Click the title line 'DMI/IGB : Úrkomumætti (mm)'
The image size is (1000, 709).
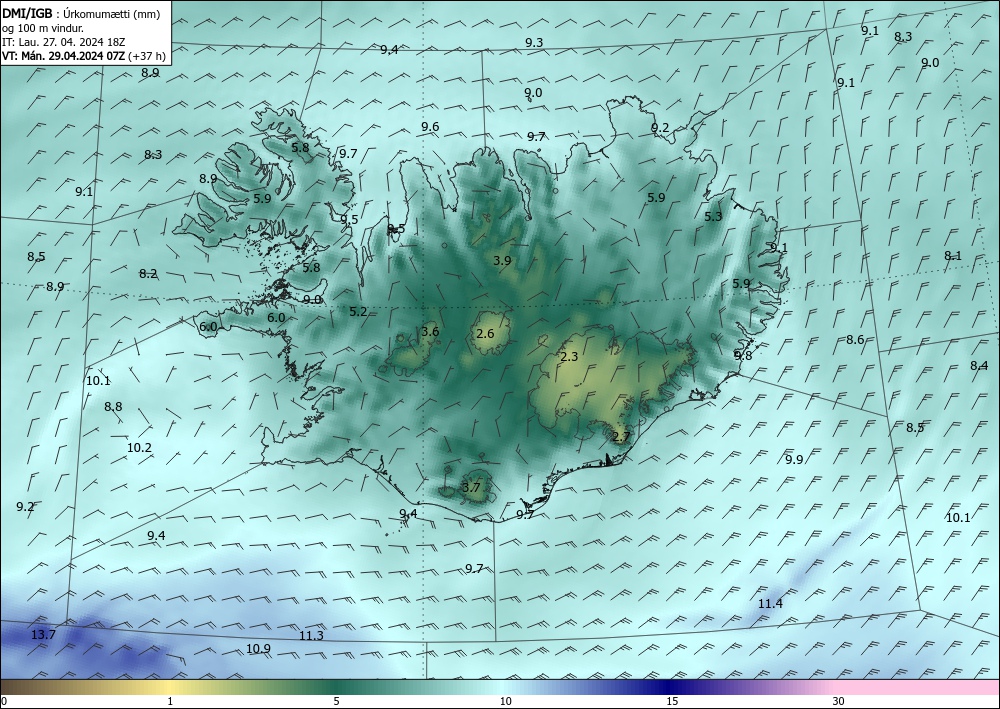81,14
